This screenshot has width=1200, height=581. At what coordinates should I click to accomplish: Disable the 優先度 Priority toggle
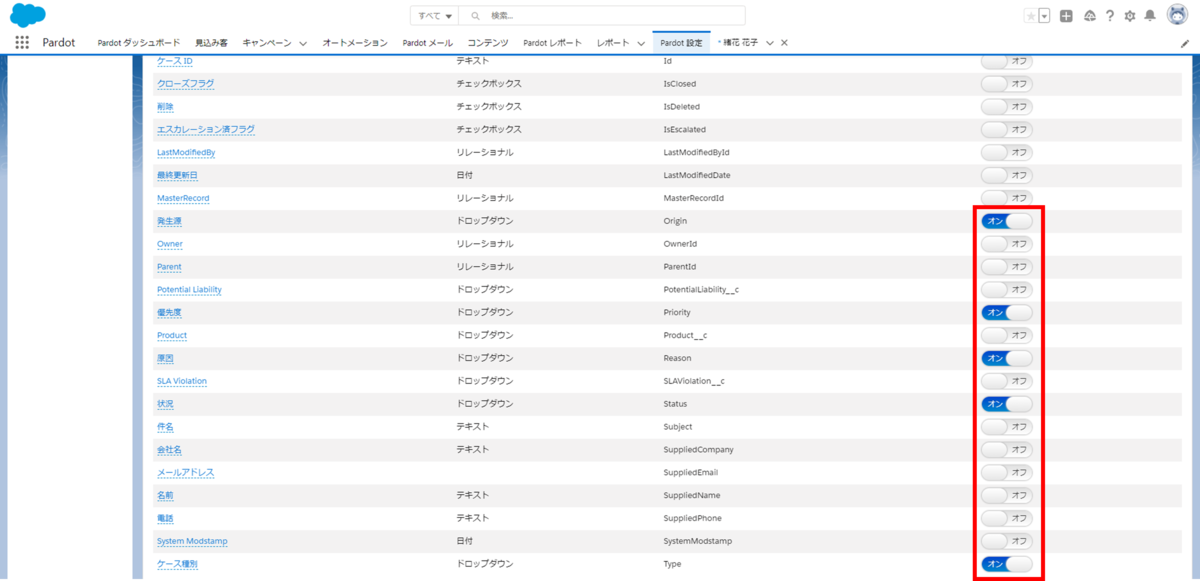pyautogui.click(x=1006, y=312)
